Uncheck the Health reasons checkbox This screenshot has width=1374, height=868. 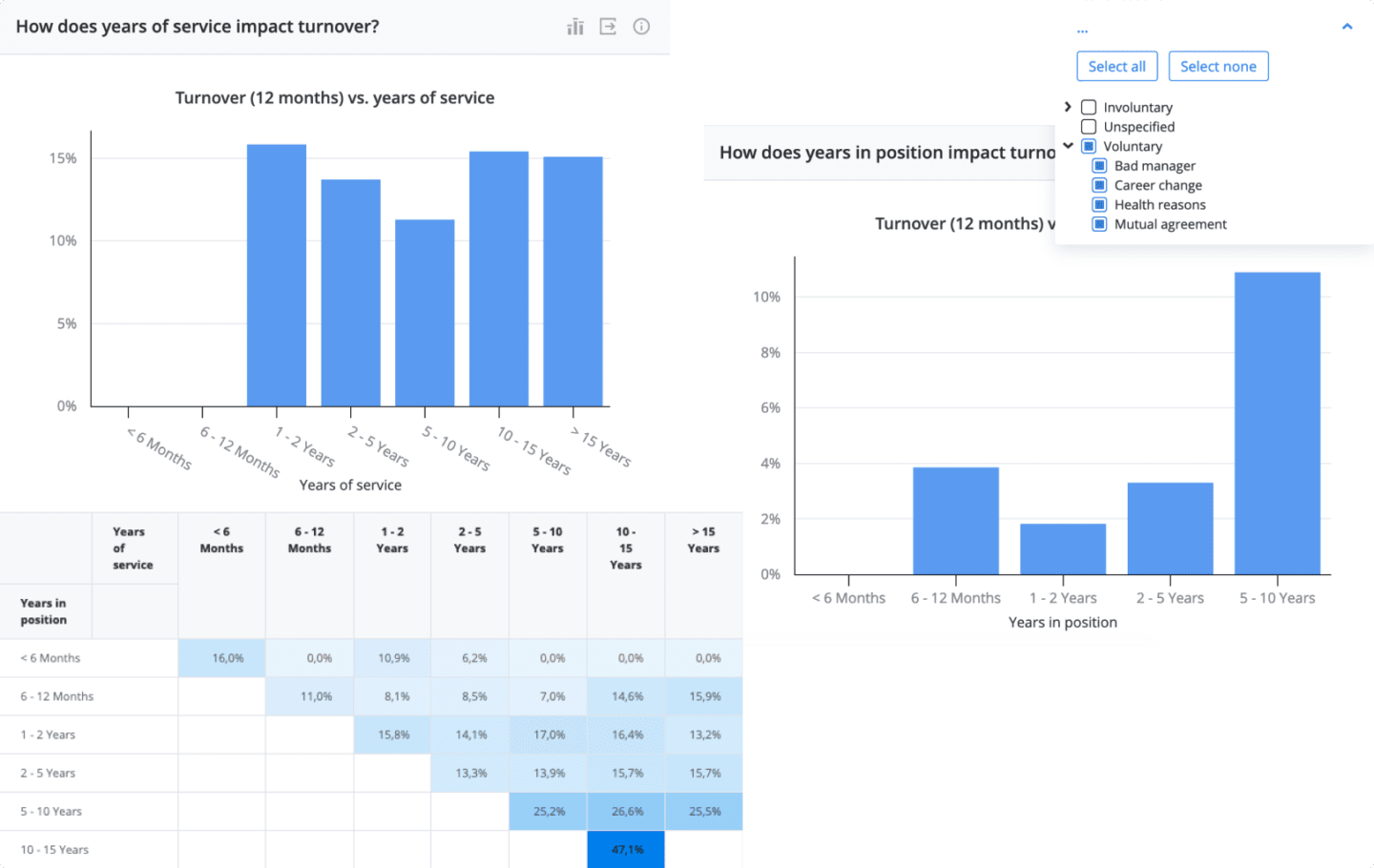(1099, 204)
